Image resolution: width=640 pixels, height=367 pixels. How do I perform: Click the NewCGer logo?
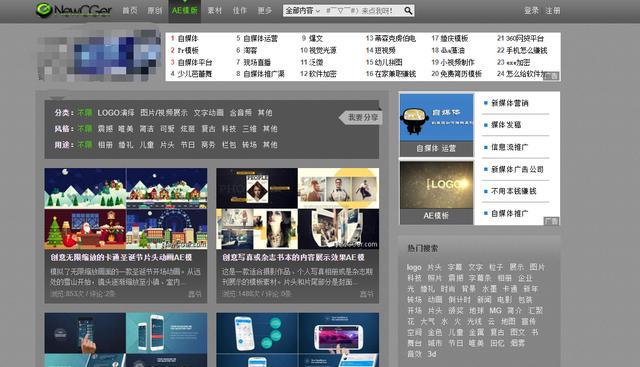click(73, 10)
